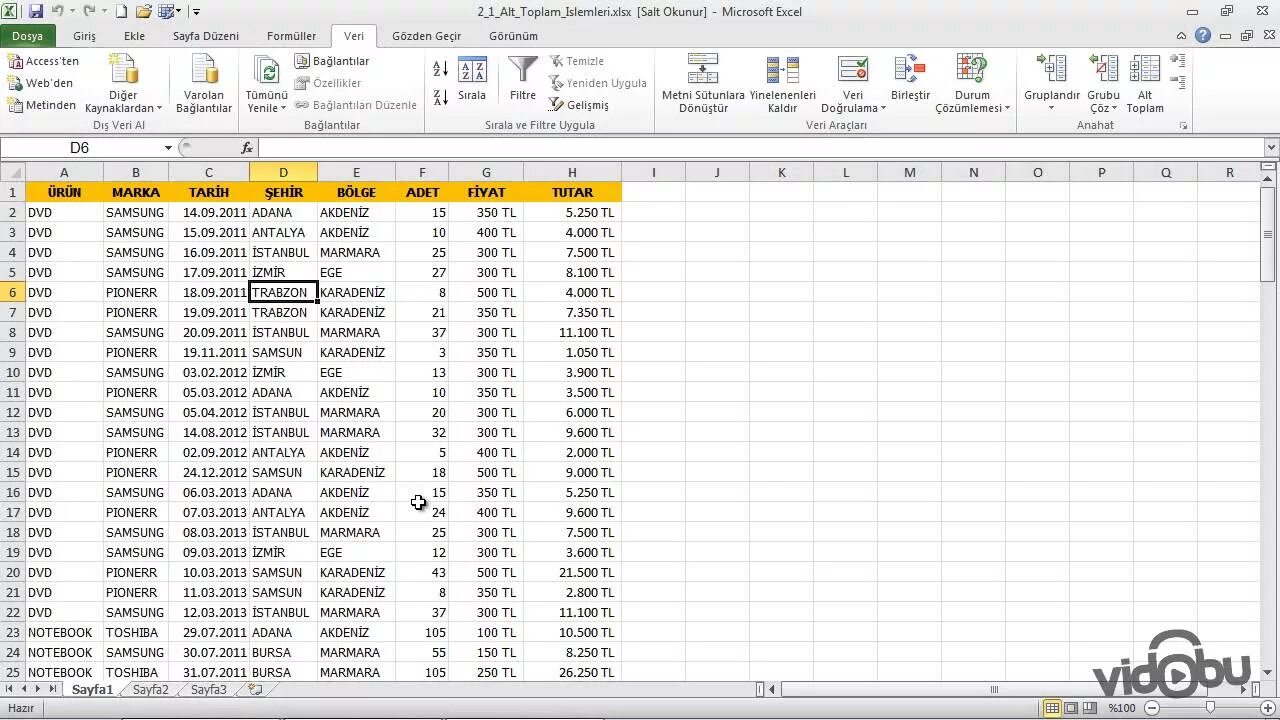Toggle the Filtre funnel button
The height and width of the screenshot is (720, 1280).
[x=523, y=80]
